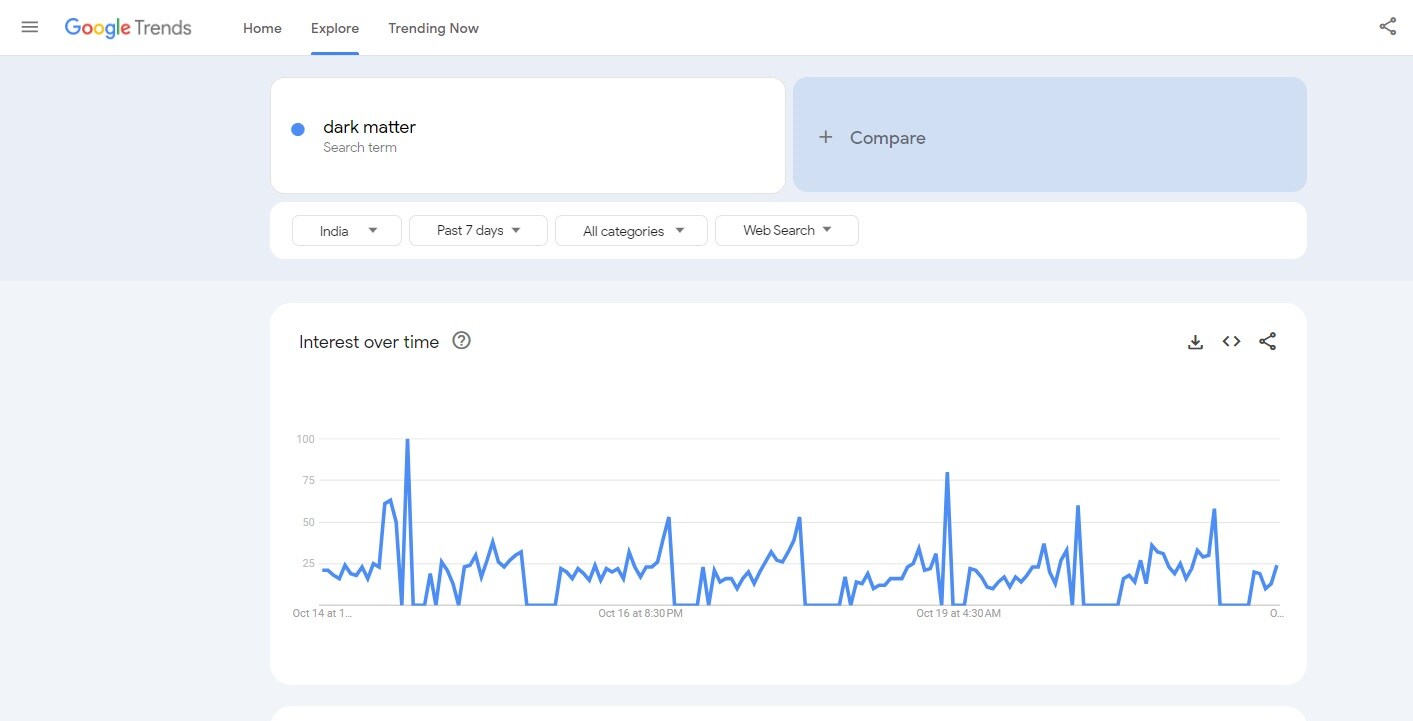
Task: Click the Google Trends logo
Action: (x=128, y=28)
